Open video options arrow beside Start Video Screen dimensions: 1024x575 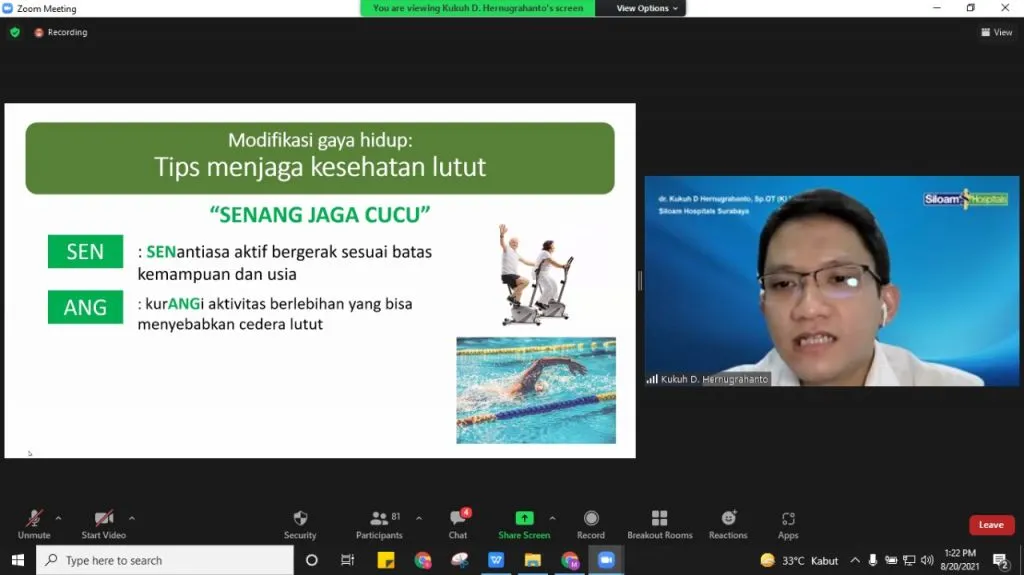(132, 518)
